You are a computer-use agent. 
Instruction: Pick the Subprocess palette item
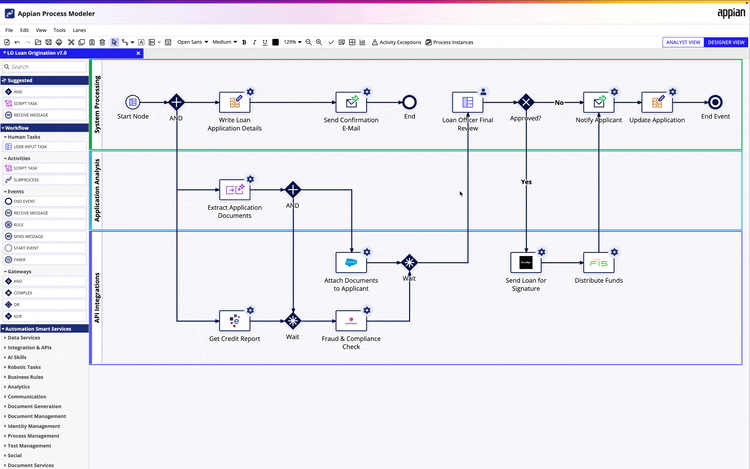[x=44, y=180]
